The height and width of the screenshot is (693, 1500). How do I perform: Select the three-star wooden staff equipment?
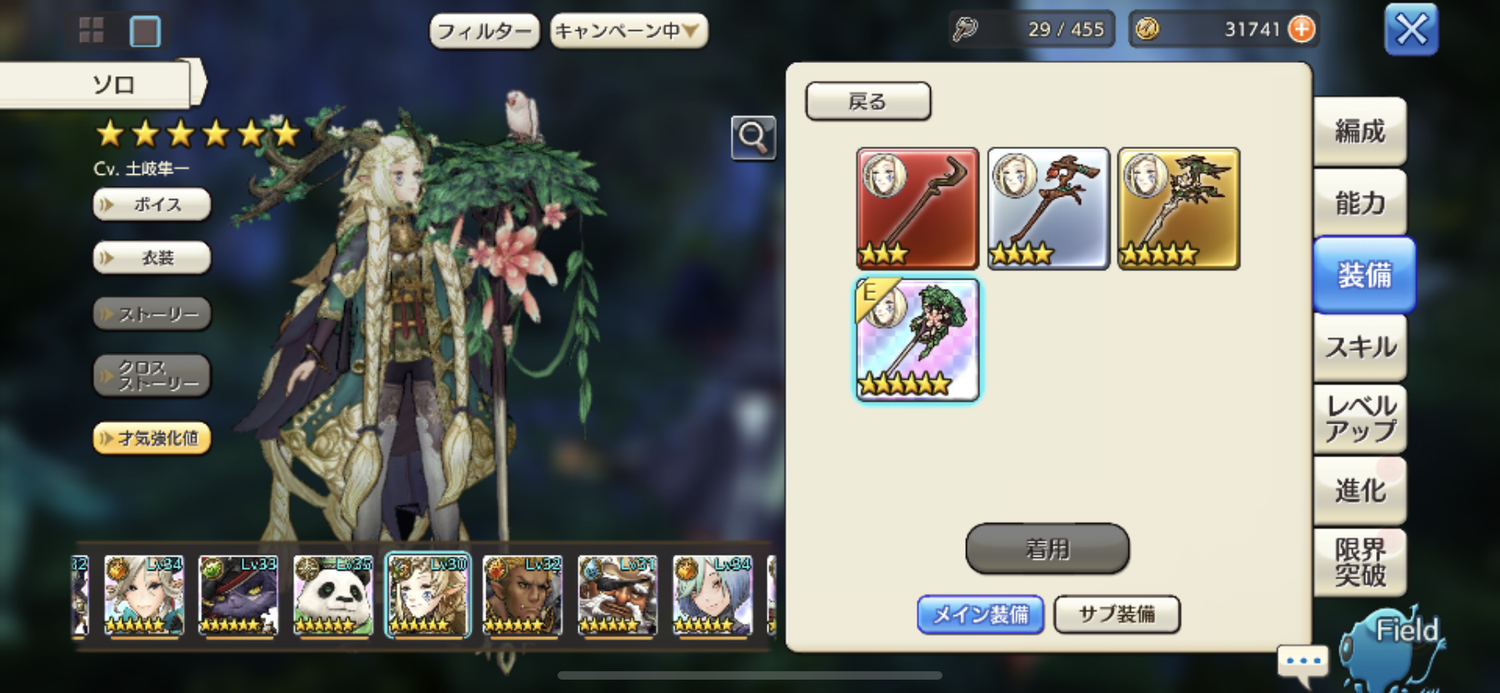(x=917, y=208)
